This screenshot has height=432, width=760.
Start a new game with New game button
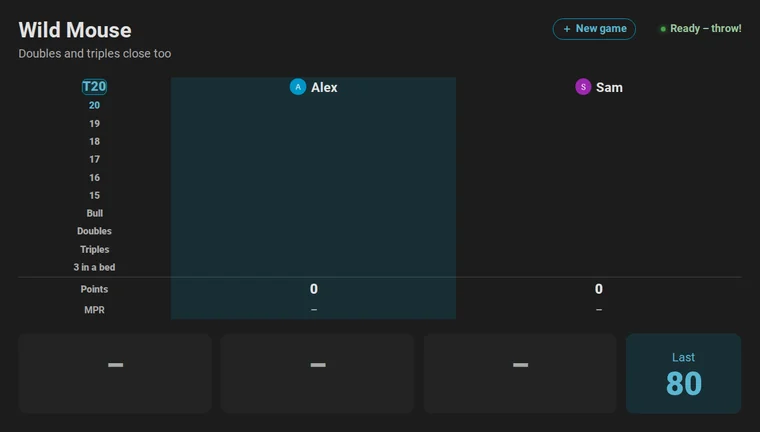(594, 29)
